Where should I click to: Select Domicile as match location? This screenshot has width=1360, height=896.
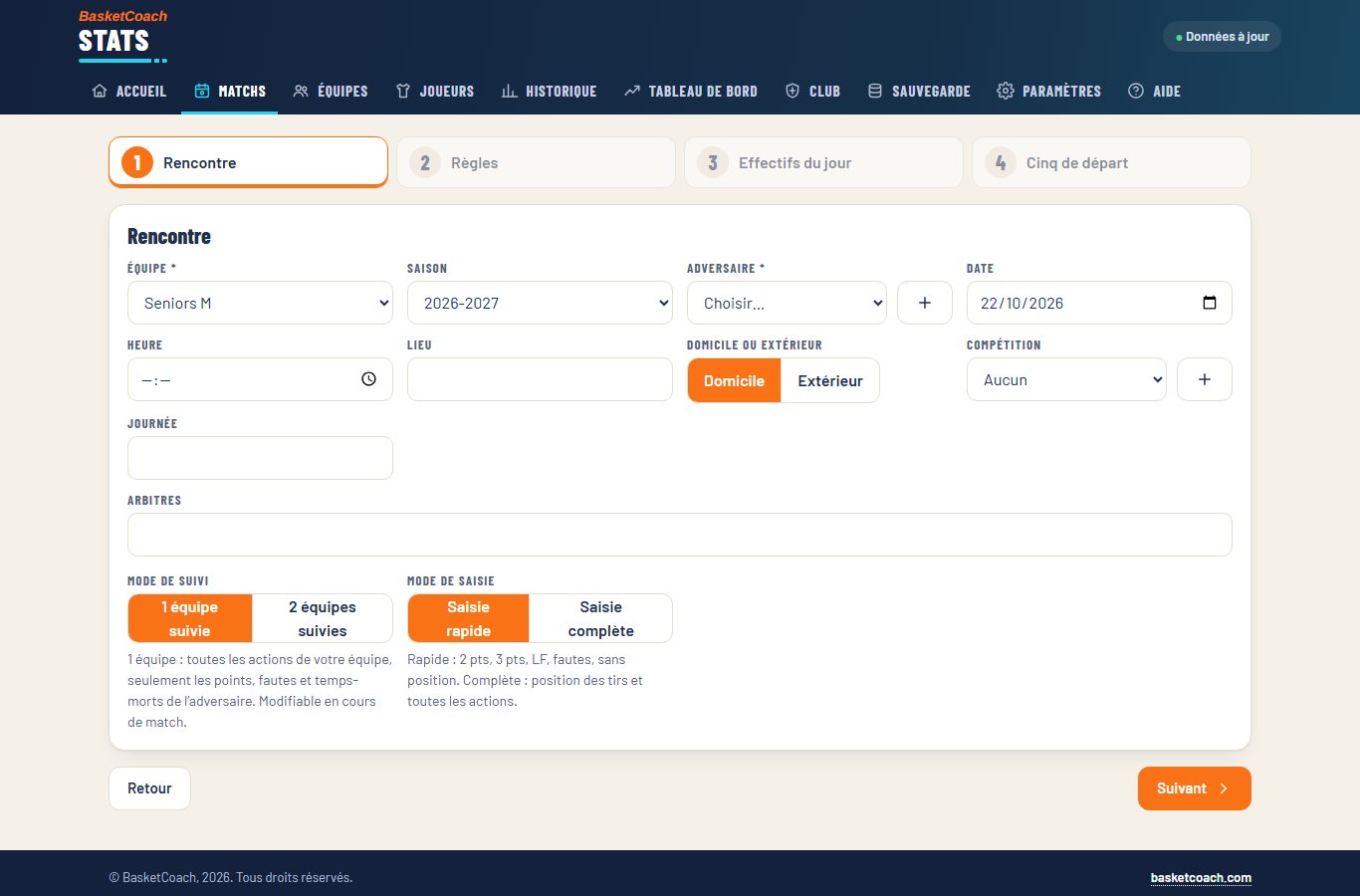[x=735, y=380]
